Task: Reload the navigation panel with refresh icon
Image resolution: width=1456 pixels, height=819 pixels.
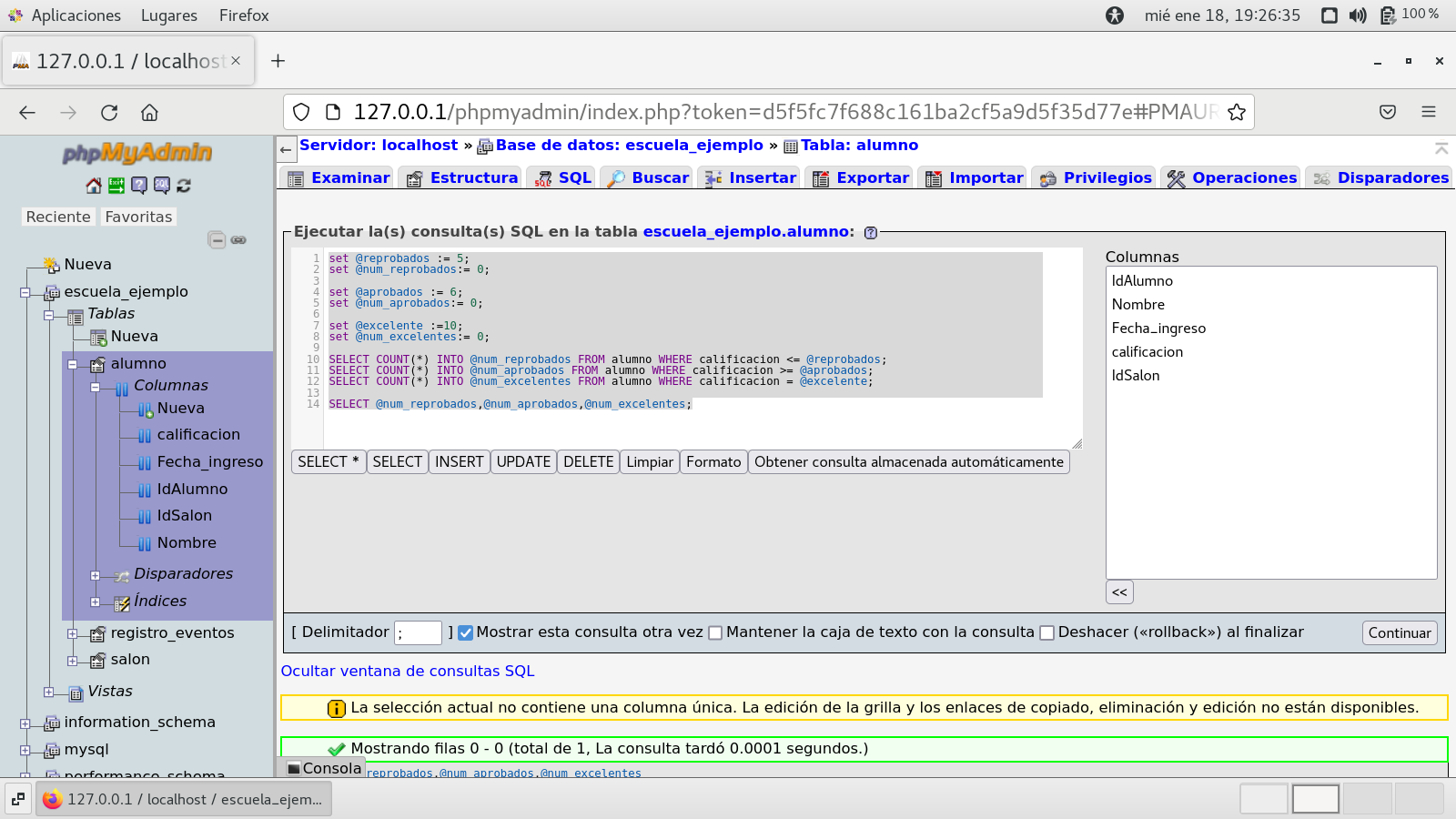Action: (184, 186)
